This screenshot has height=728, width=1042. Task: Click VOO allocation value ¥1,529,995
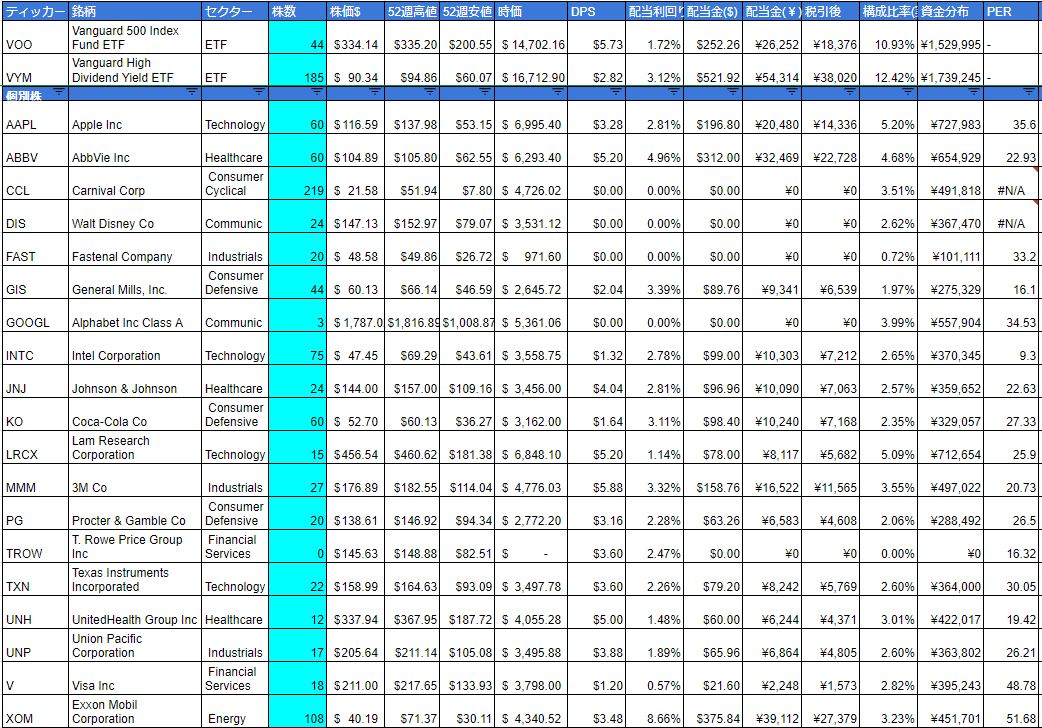point(950,37)
